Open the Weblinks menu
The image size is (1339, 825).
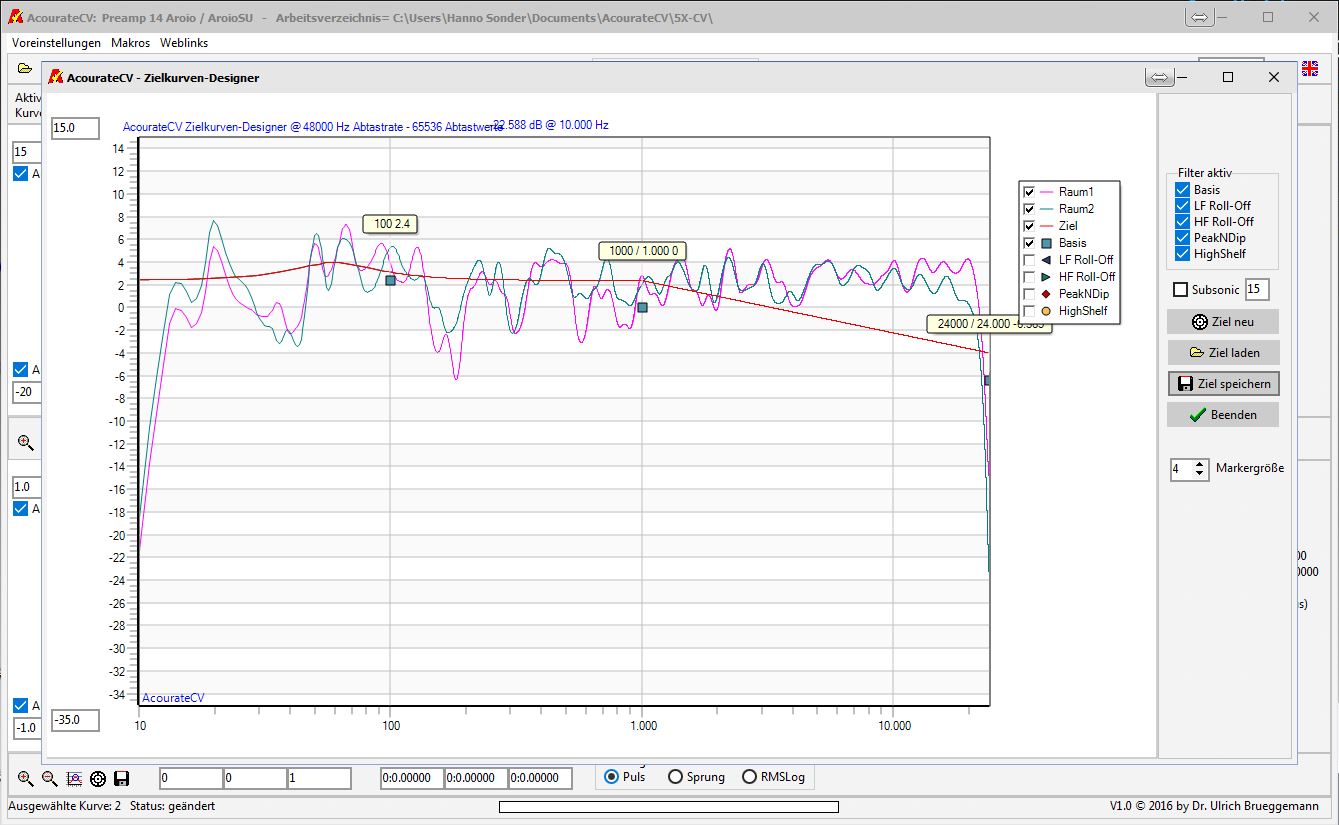184,43
